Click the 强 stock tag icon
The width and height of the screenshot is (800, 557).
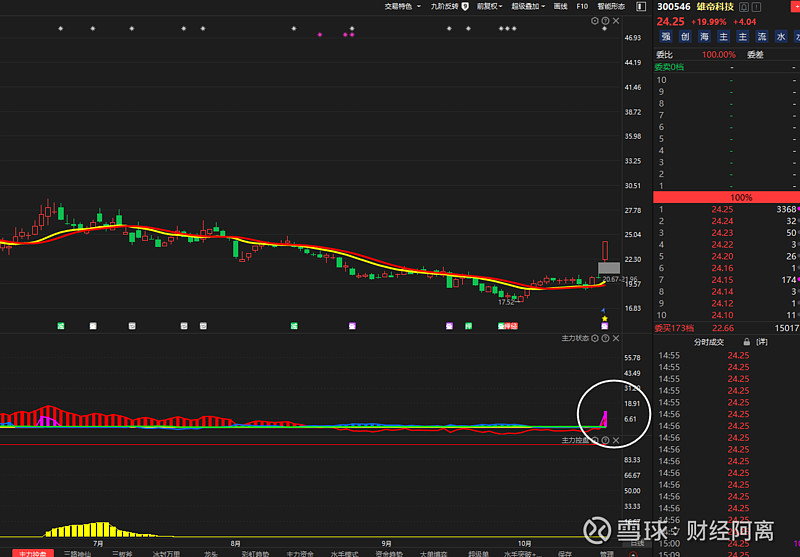pyautogui.click(x=665, y=37)
